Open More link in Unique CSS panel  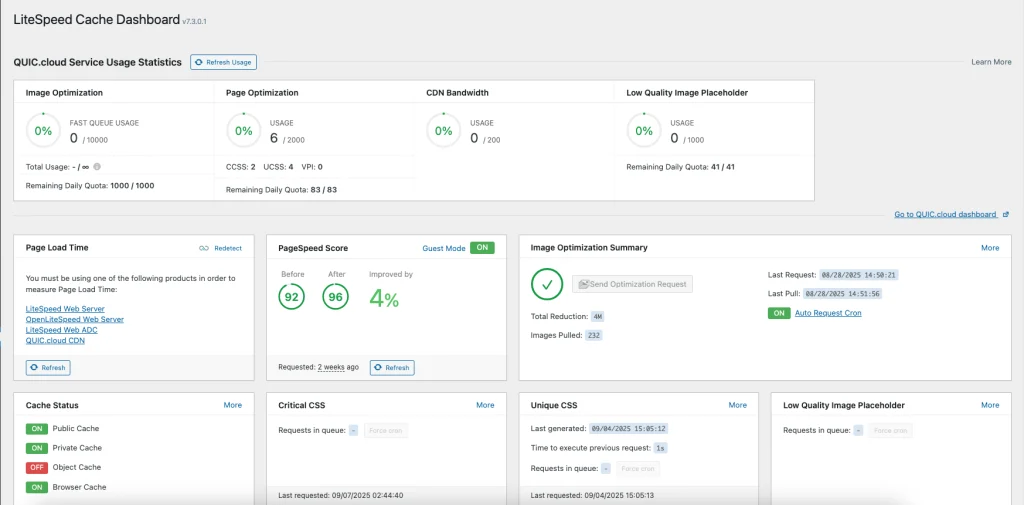click(737, 405)
